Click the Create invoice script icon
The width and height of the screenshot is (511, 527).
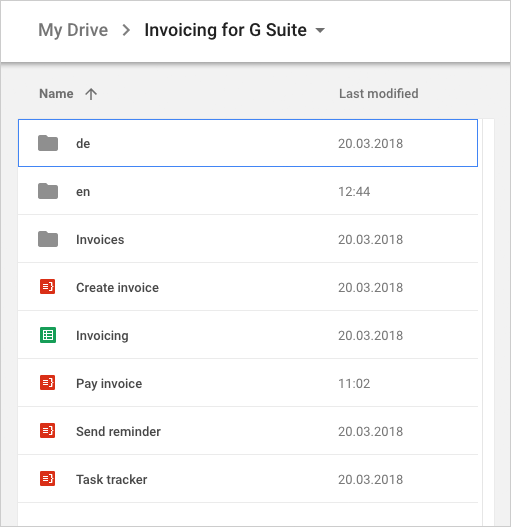click(x=47, y=287)
